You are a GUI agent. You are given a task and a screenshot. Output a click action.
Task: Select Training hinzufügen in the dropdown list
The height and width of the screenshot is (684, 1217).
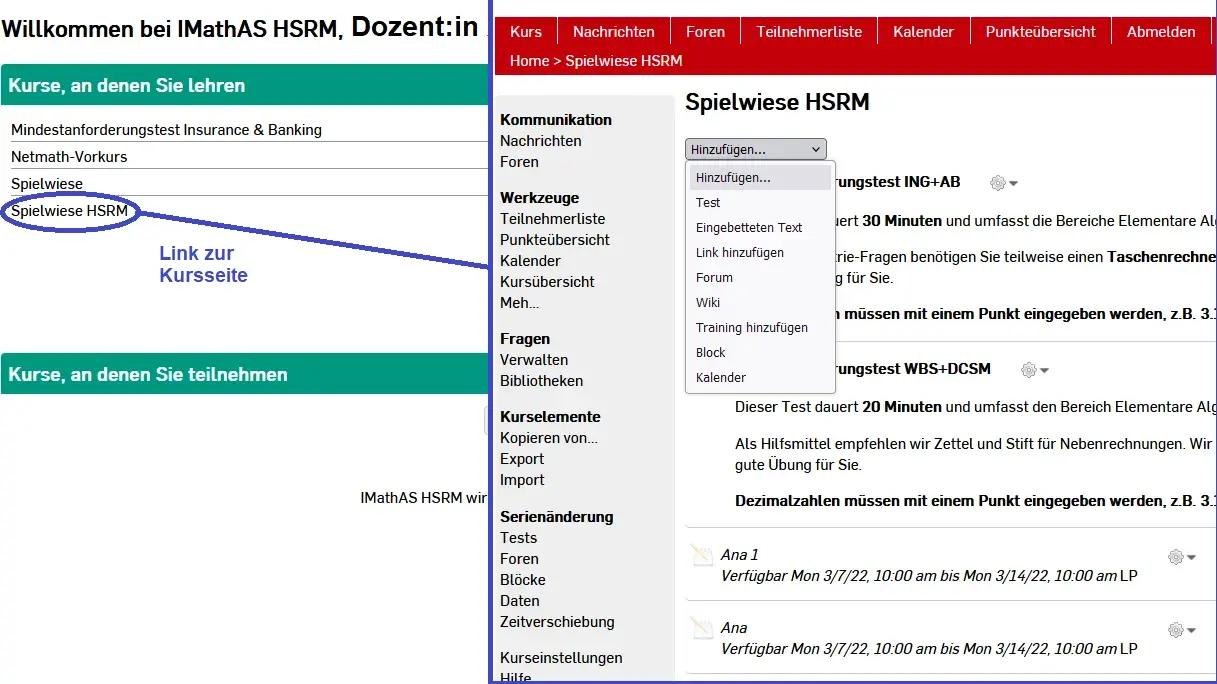click(751, 327)
